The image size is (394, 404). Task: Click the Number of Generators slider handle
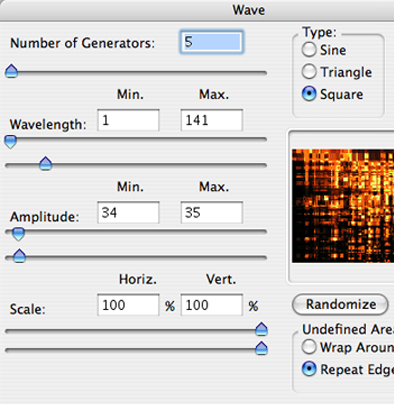pyautogui.click(x=12, y=71)
